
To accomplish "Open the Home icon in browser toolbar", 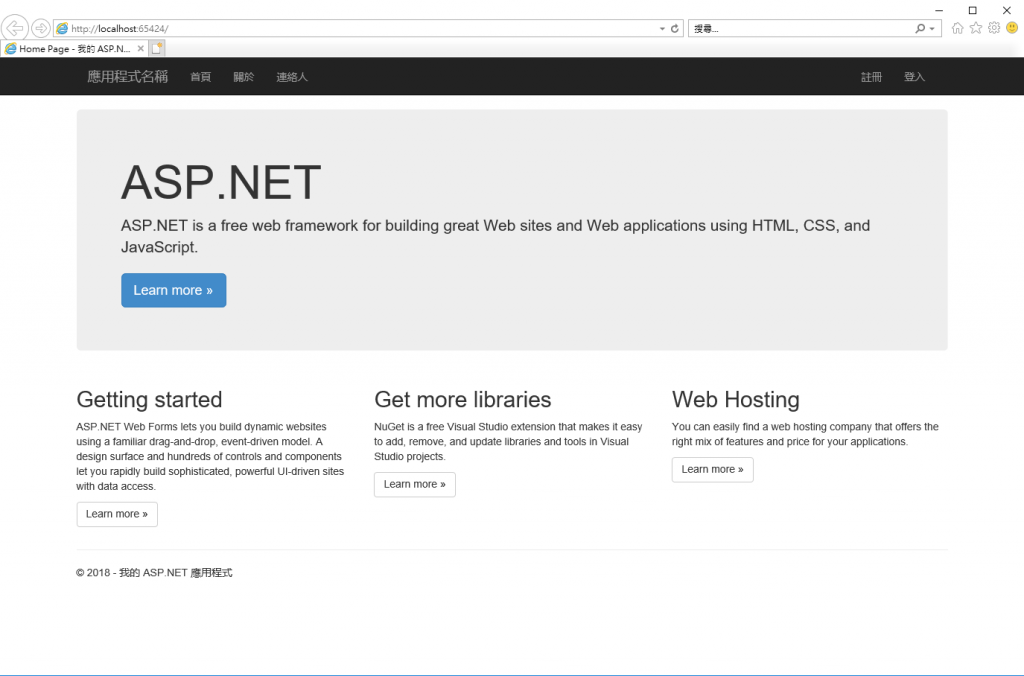I will [x=957, y=28].
